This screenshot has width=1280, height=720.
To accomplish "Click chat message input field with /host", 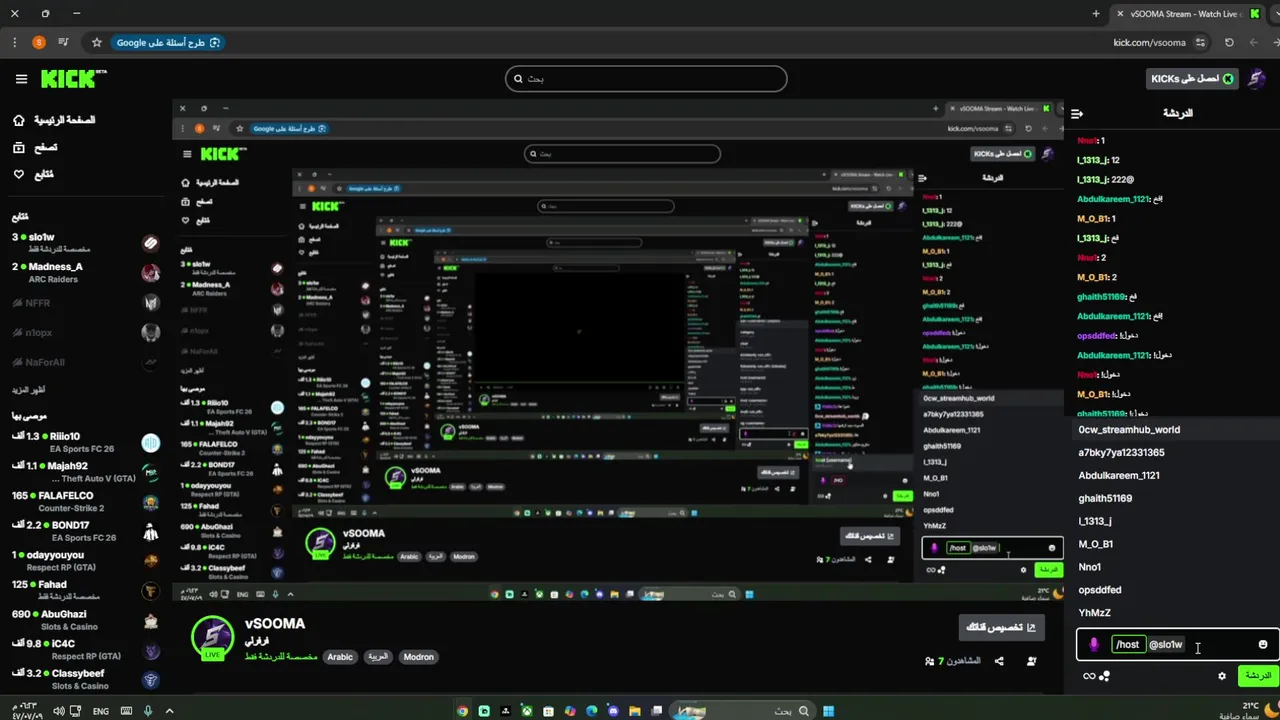I will [1176, 645].
